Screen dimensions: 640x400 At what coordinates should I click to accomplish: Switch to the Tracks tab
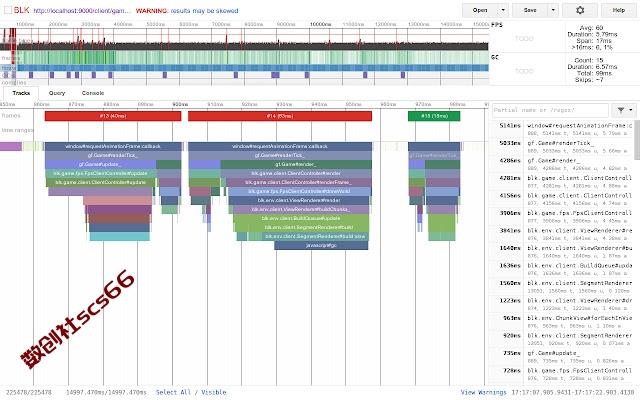click(21, 93)
